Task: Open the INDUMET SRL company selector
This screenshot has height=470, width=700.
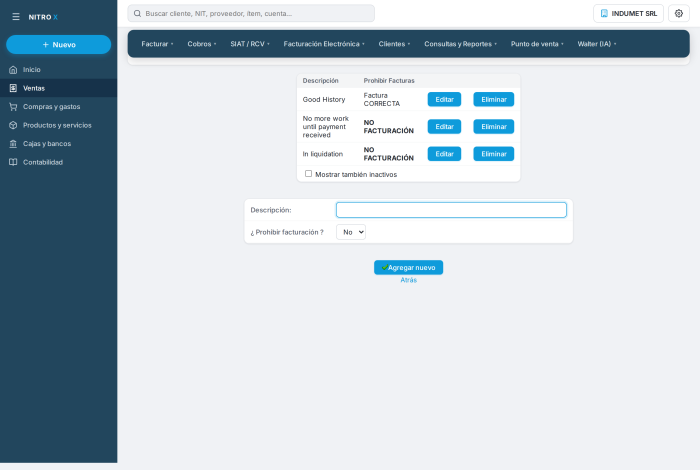Action: pos(628,13)
